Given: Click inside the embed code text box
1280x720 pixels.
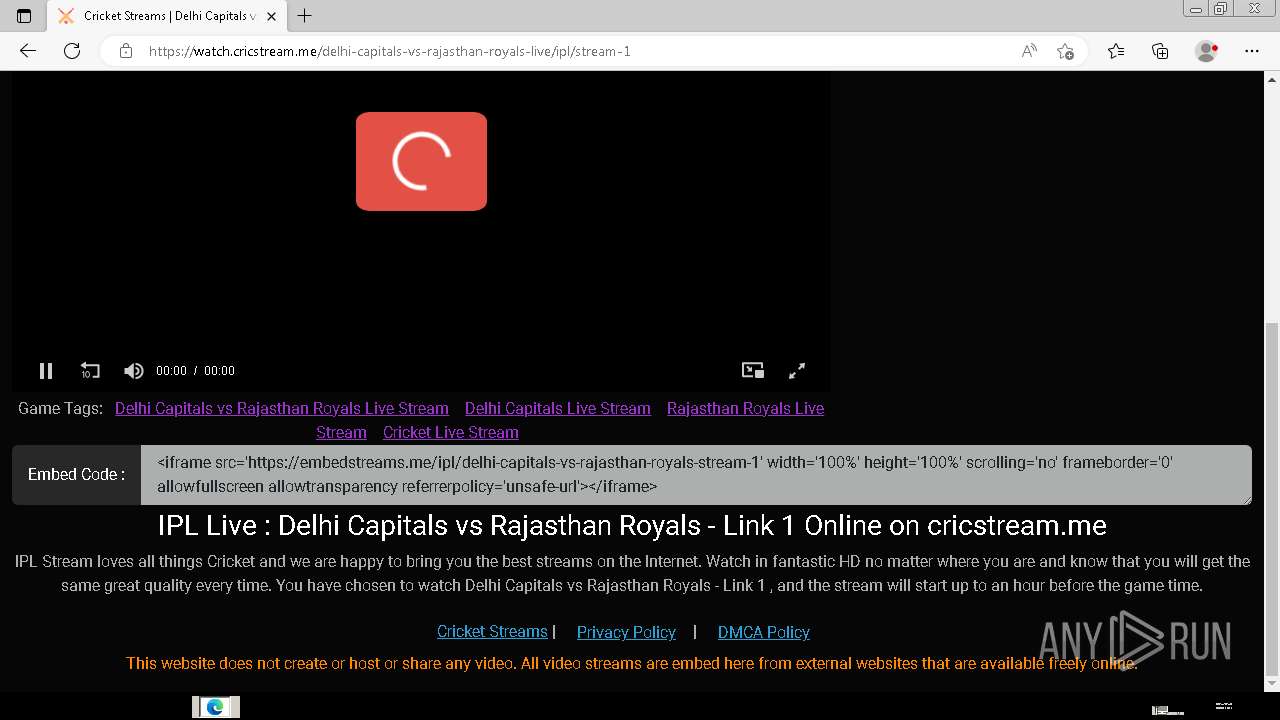Looking at the screenshot, I should [696, 475].
